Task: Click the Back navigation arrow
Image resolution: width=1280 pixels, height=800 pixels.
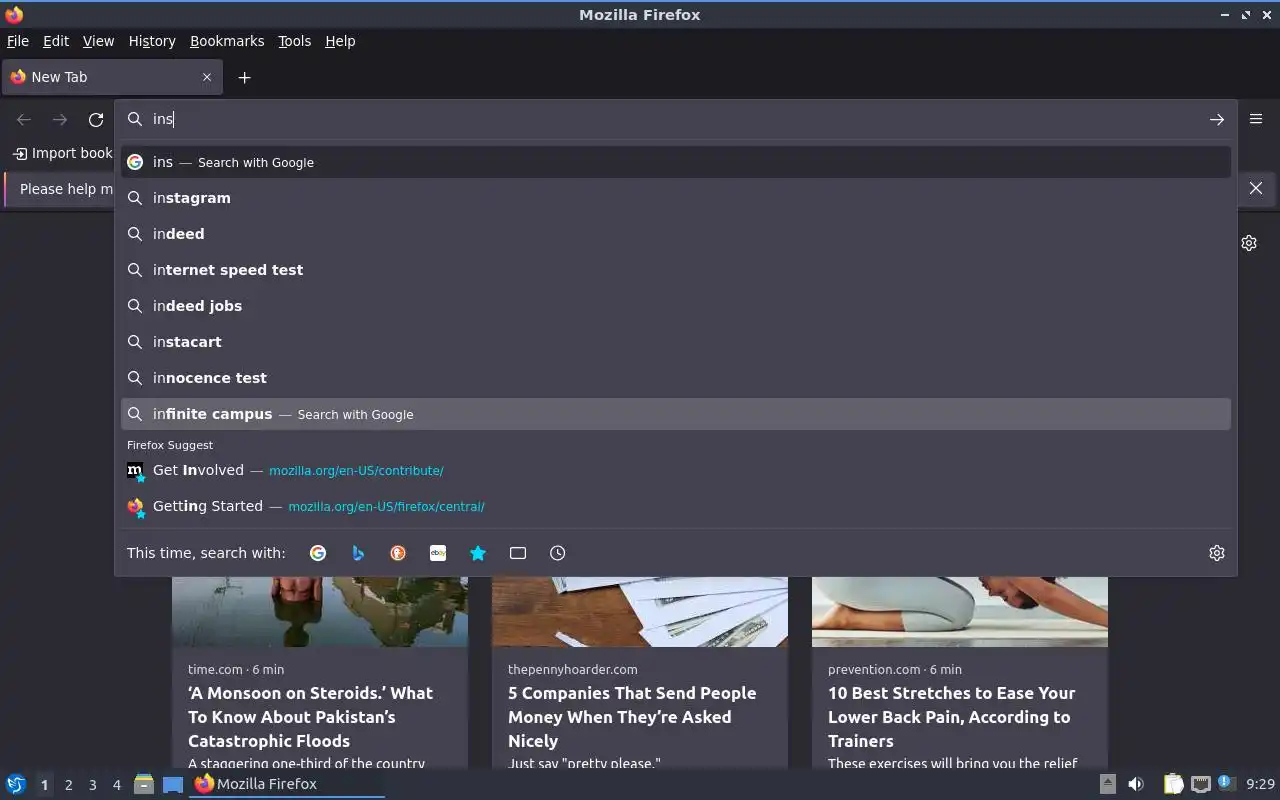Action: tap(24, 120)
